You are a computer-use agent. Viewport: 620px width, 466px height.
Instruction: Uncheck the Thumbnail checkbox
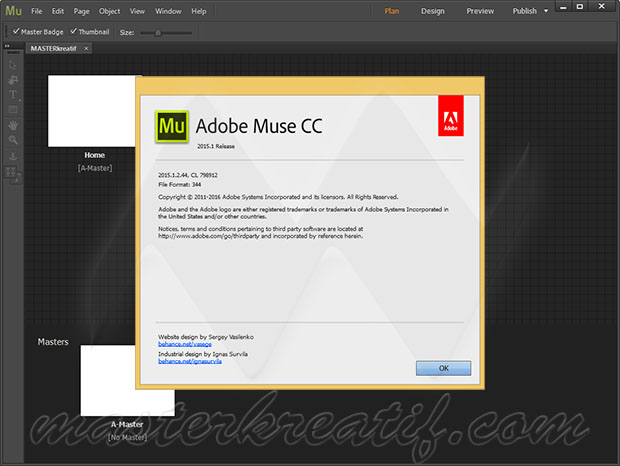click(x=74, y=31)
